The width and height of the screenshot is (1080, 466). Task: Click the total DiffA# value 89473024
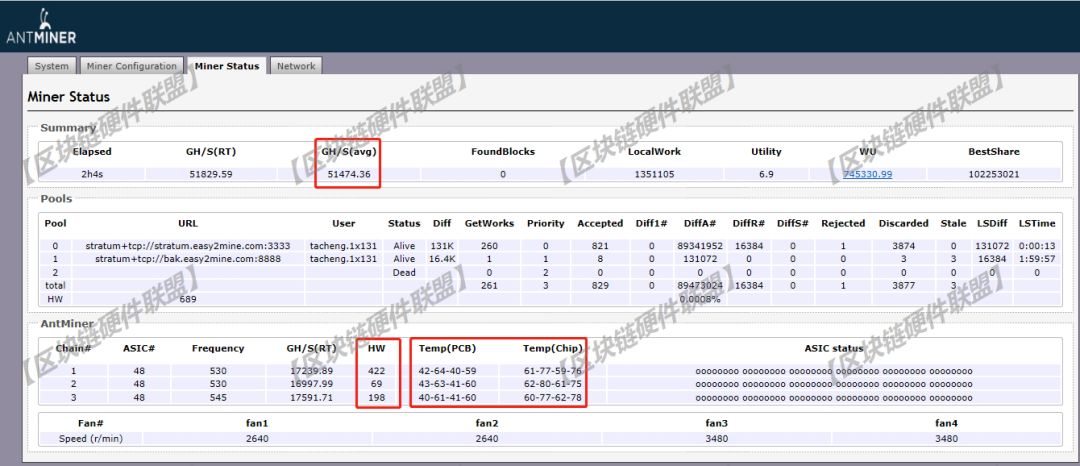[x=700, y=285]
